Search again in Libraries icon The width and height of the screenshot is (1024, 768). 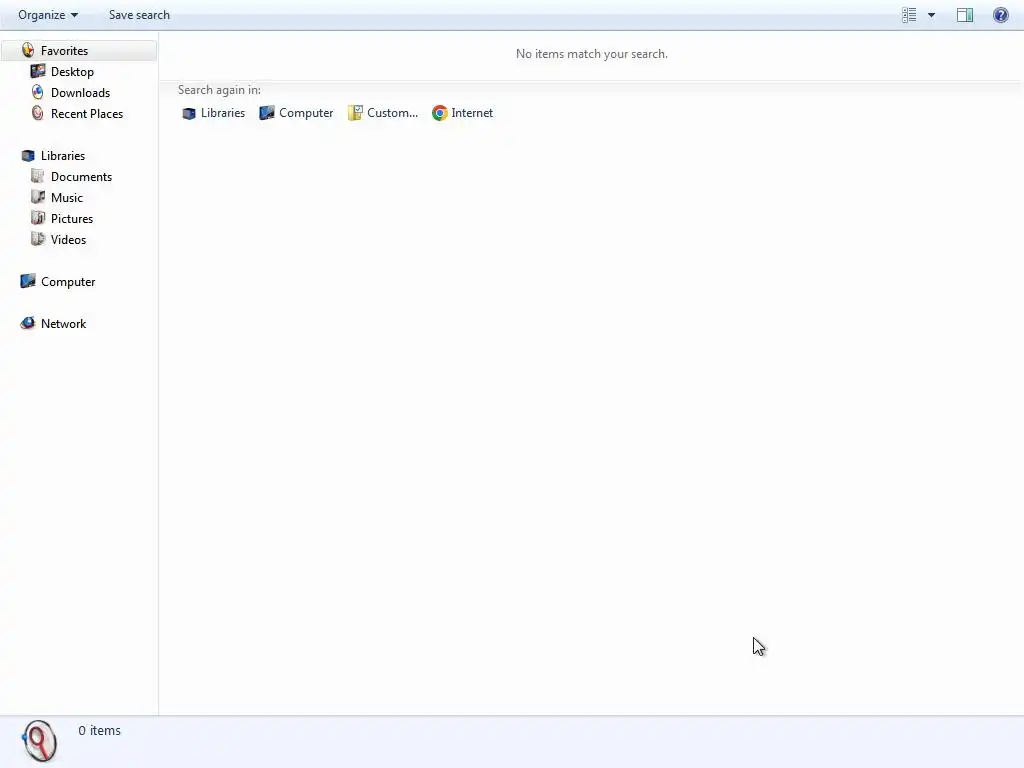[x=189, y=113]
